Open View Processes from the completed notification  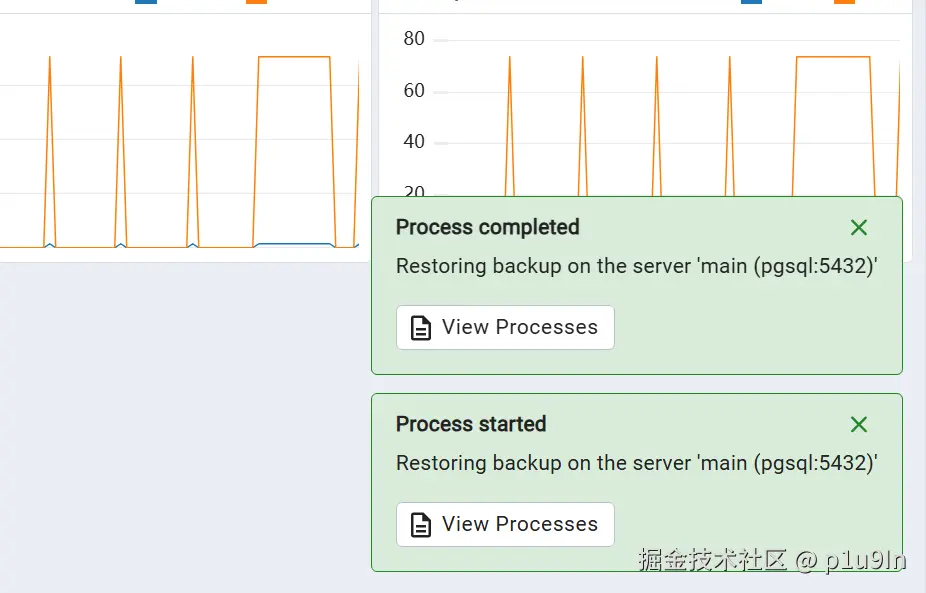coord(506,327)
